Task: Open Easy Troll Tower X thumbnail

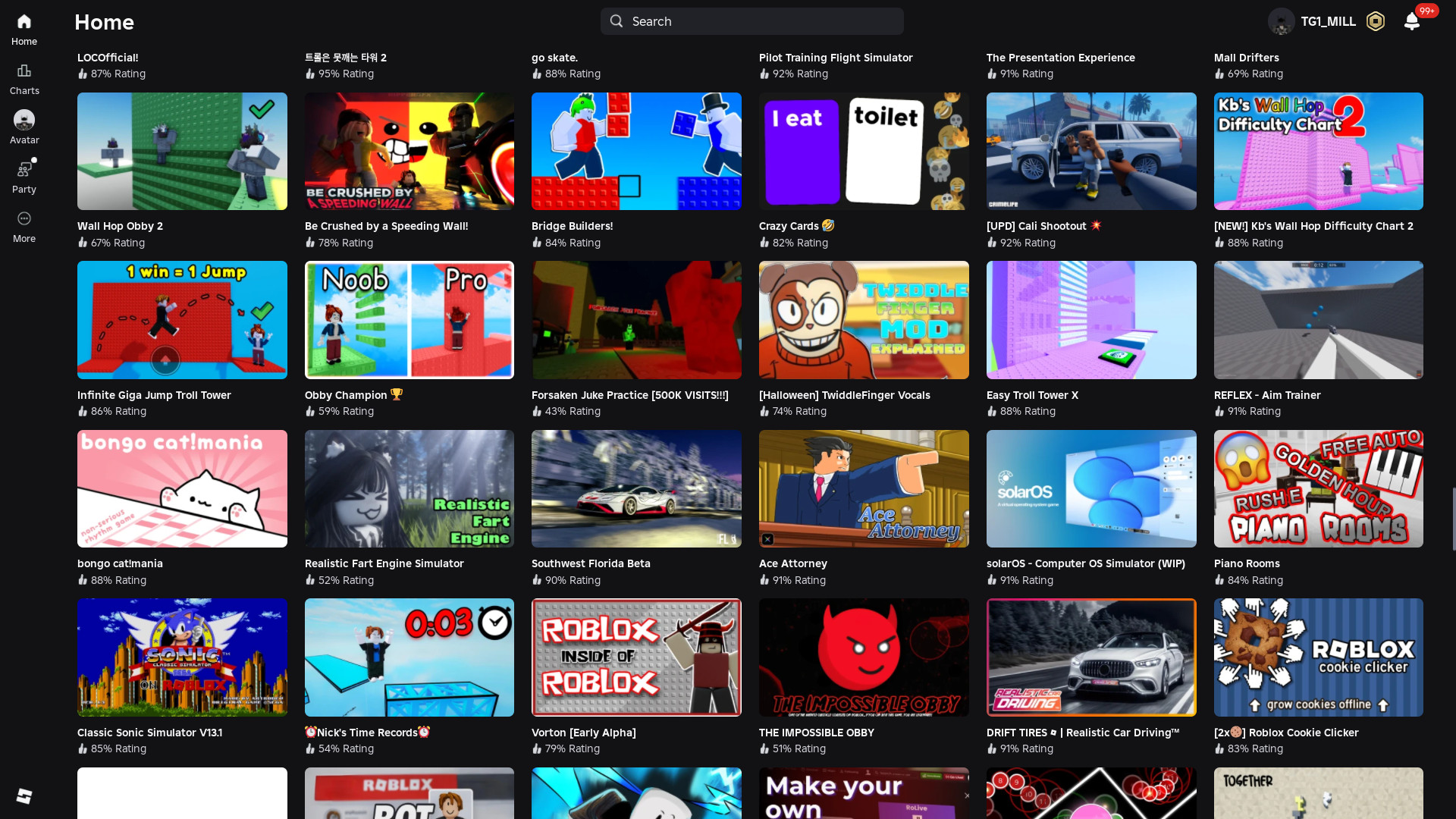Action: [x=1091, y=320]
